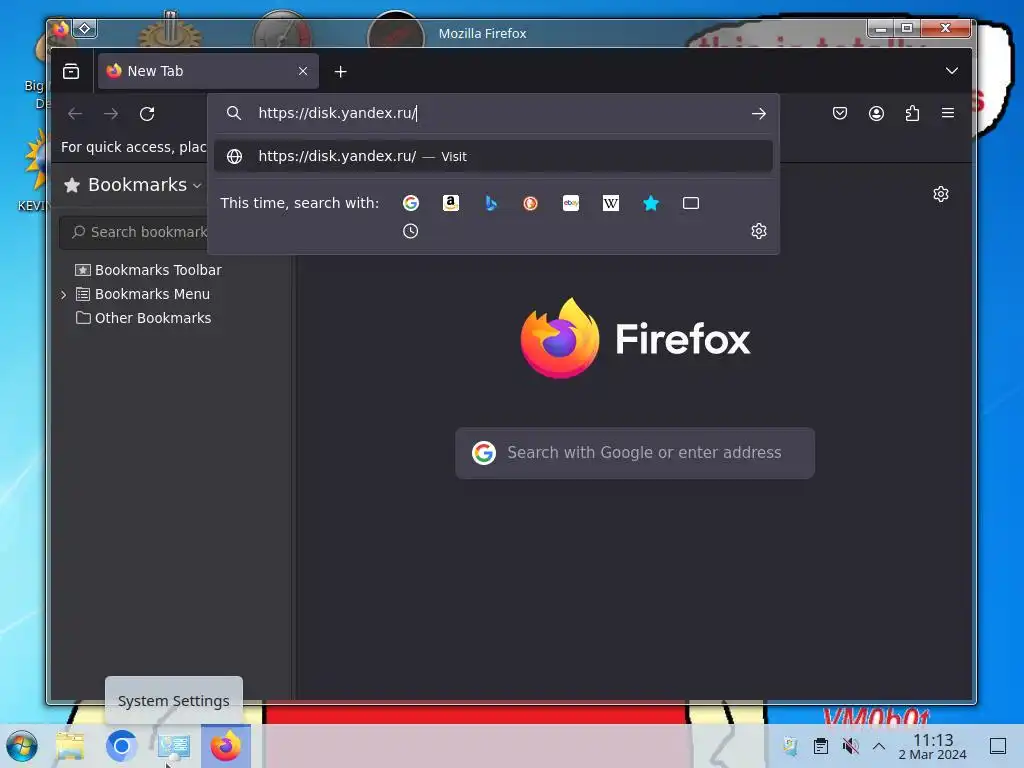This screenshot has width=1024, height=768.
Task: Open the clipboard tray icon
Action: tap(821, 746)
